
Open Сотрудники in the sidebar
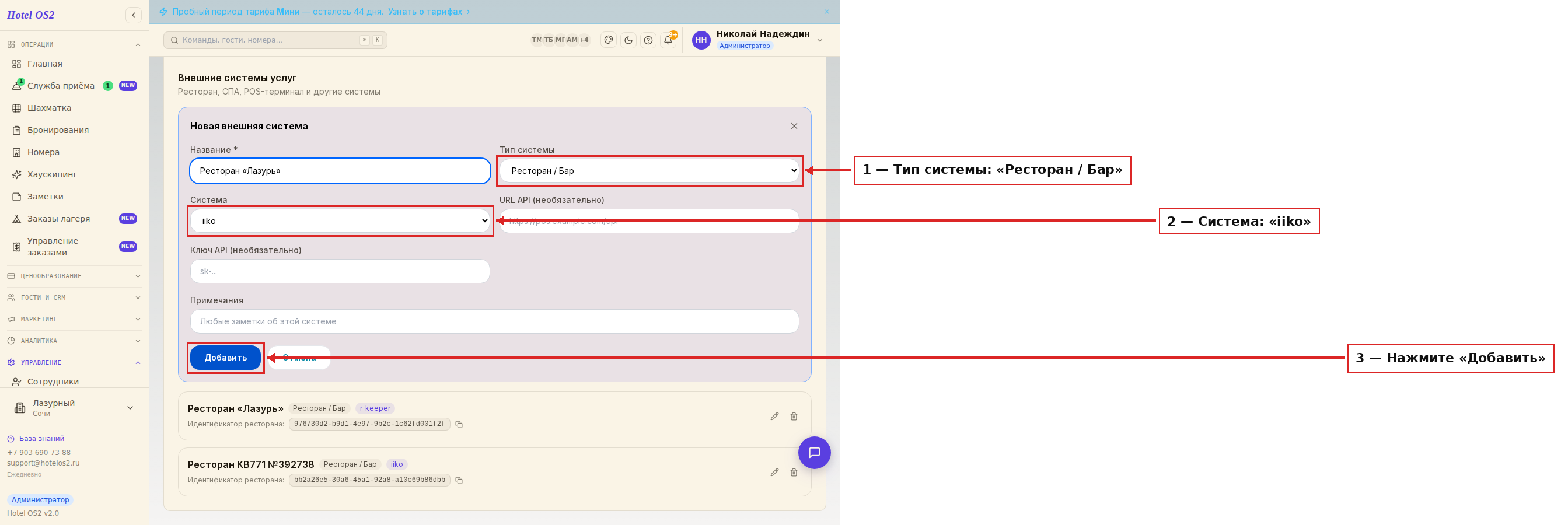pyautogui.click(x=74, y=381)
